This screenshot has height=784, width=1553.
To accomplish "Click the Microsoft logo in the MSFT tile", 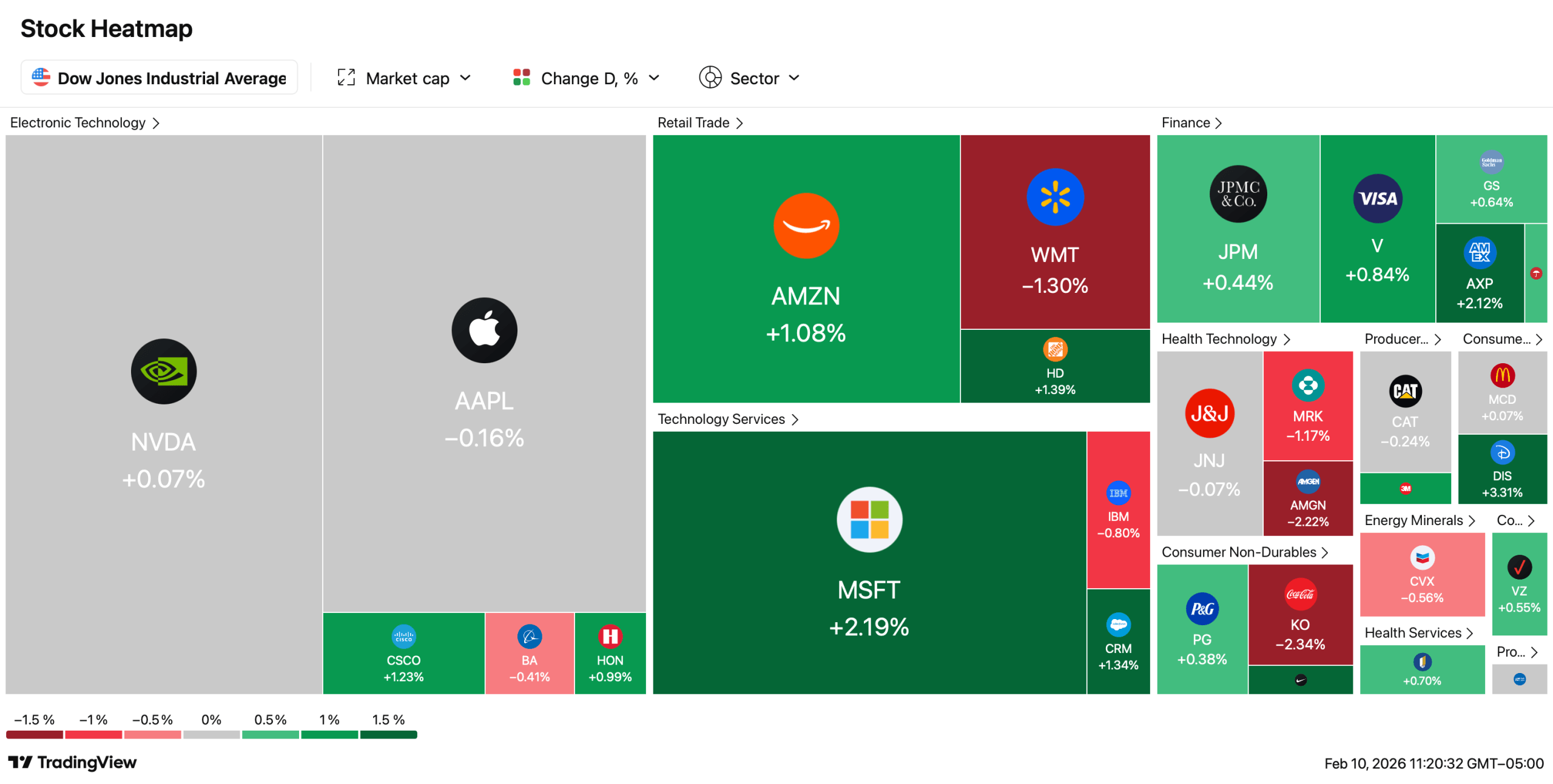I will 869,519.
